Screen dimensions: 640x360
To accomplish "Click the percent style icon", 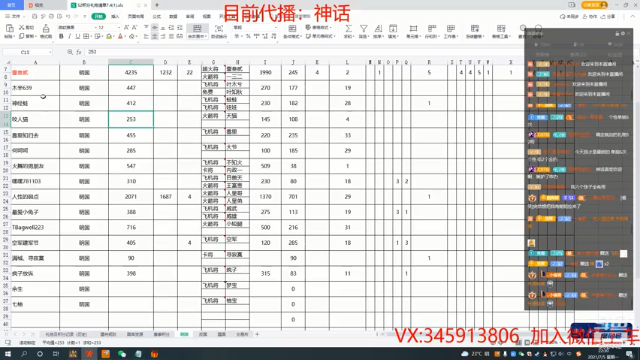I will click(248, 36).
